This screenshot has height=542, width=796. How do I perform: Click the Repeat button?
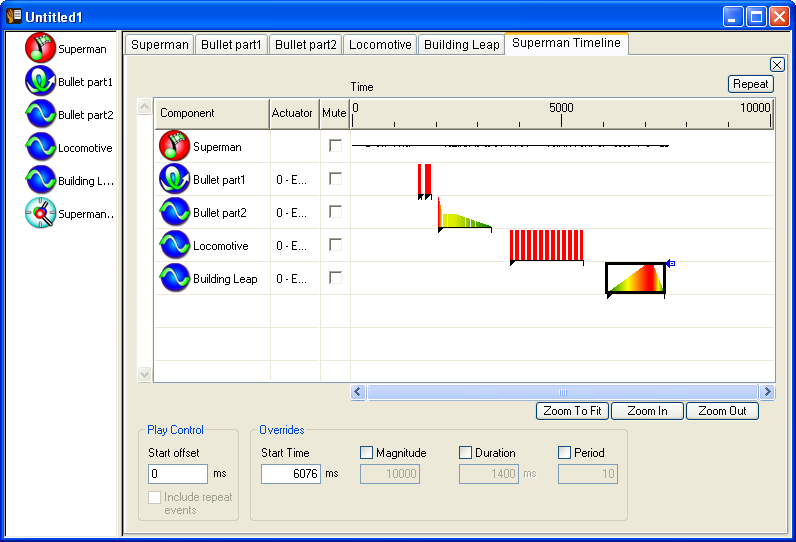tap(750, 84)
